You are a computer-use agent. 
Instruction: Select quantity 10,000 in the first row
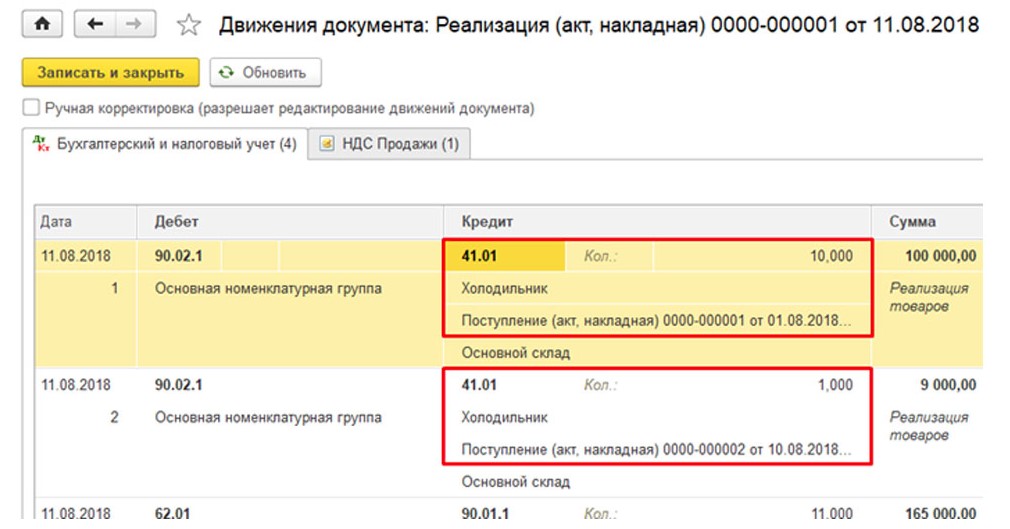[830, 256]
